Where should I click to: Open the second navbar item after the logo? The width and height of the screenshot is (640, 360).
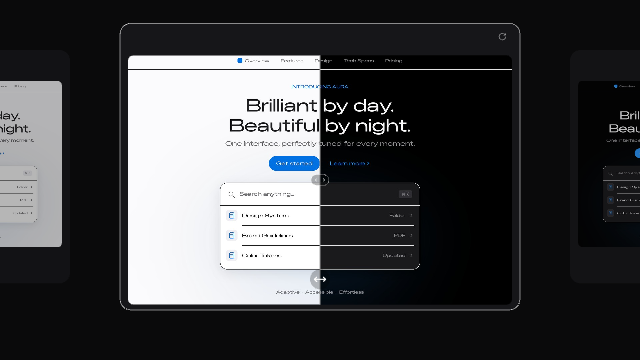point(323,60)
